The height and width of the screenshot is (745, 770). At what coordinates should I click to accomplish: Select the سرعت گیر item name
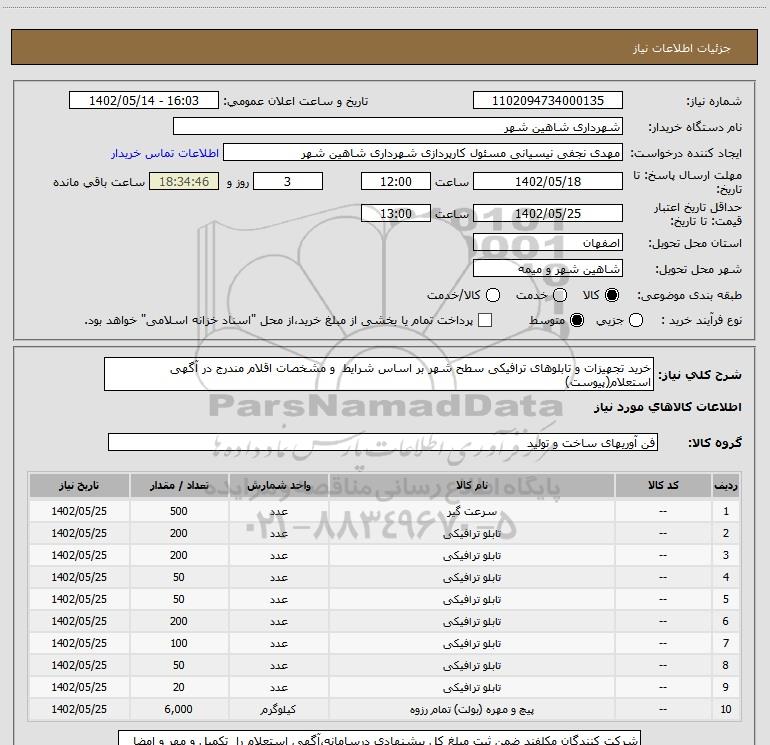tap(472, 512)
